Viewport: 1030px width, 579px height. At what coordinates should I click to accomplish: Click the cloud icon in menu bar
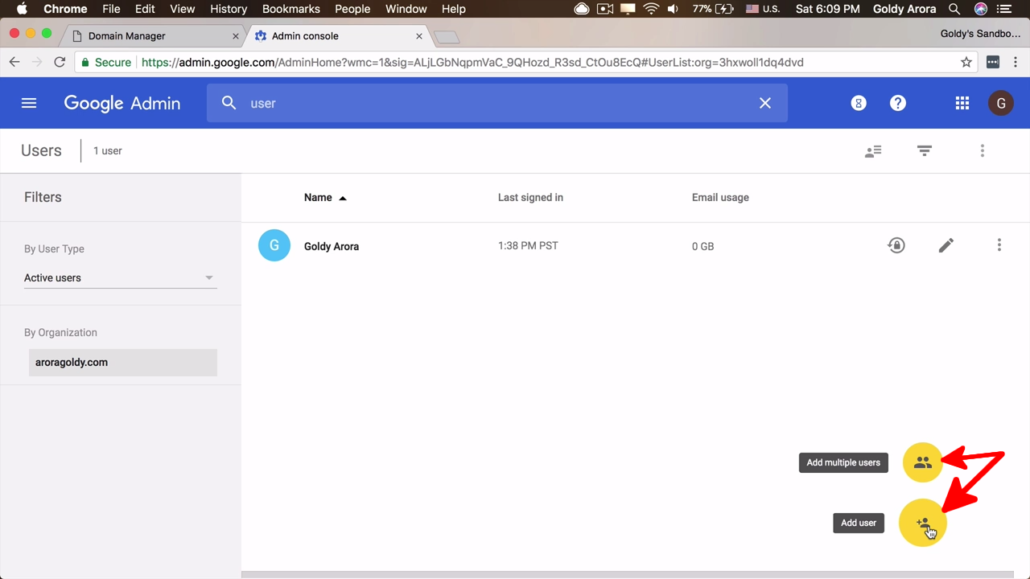click(x=581, y=9)
